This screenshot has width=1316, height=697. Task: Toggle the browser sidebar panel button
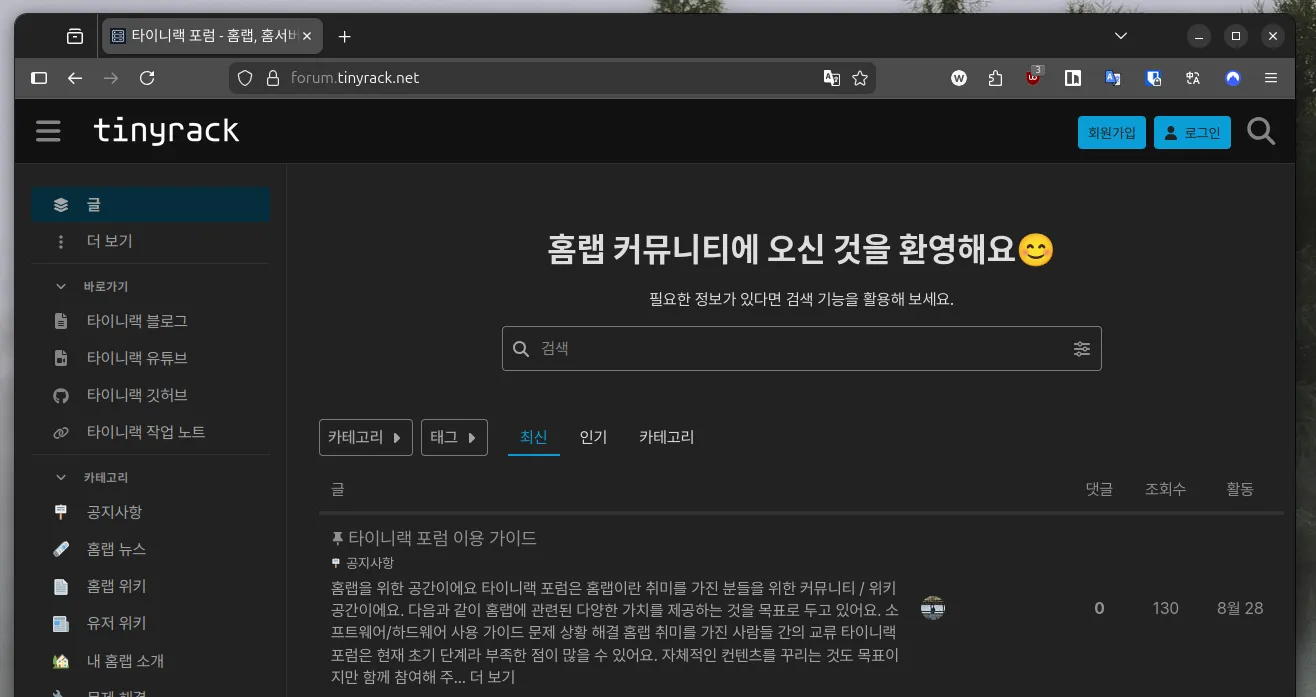pos(39,78)
